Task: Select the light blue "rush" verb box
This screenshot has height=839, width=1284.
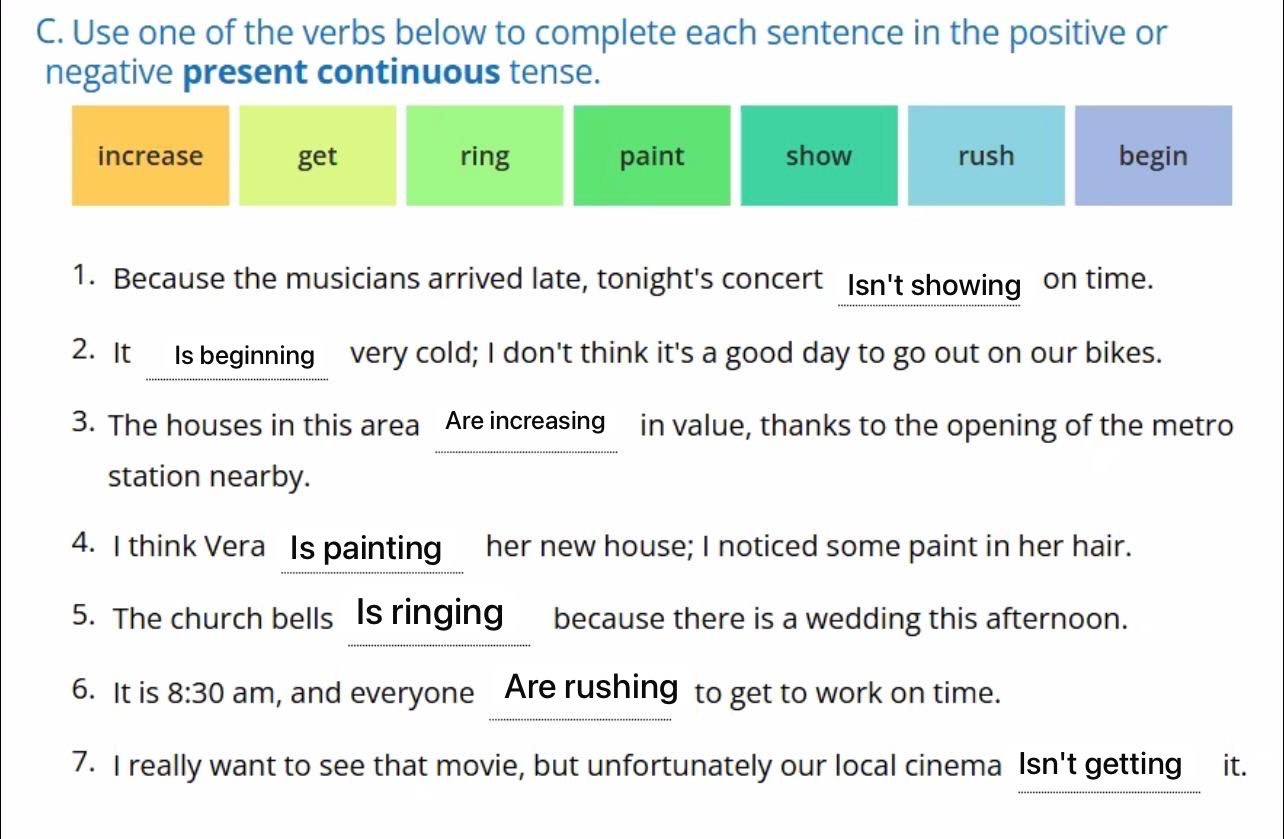Action: 985,156
